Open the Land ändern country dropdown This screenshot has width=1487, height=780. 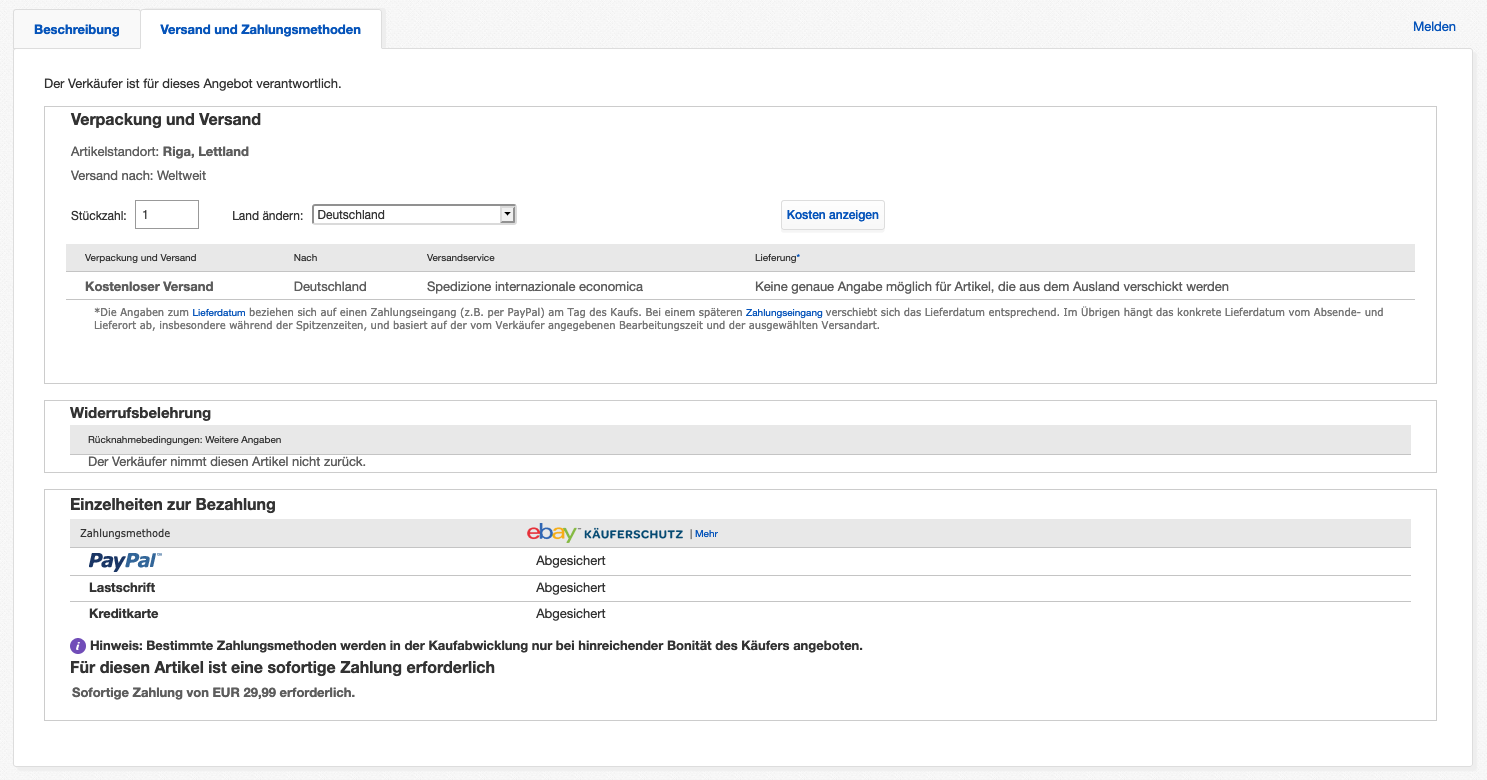point(413,214)
